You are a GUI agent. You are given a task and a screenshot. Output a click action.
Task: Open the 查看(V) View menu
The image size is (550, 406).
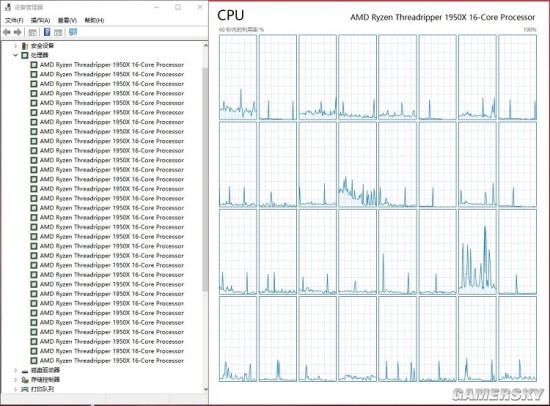pyautogui.click(x=67, y=20)
